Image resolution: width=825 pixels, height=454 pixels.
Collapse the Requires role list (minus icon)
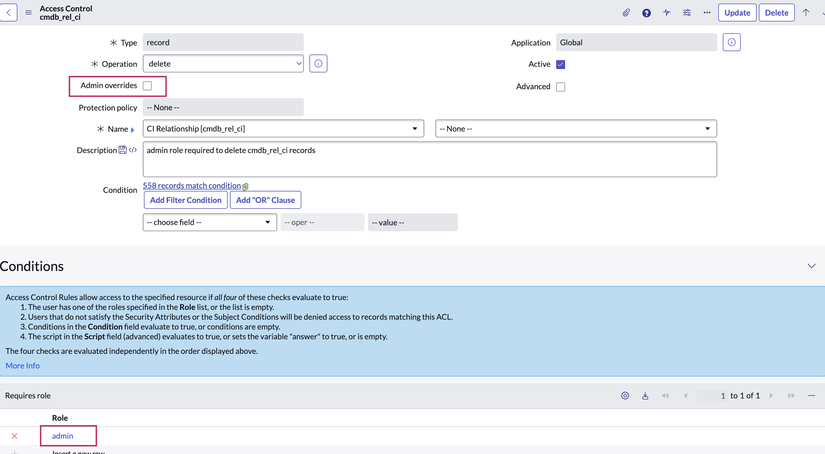(811, 396)
